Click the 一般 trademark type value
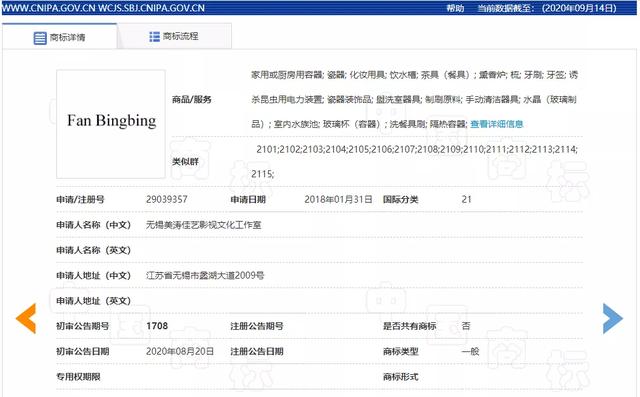The width and height of the screenshot is (640, 397). pyautogui.click(x=470, y=351)
